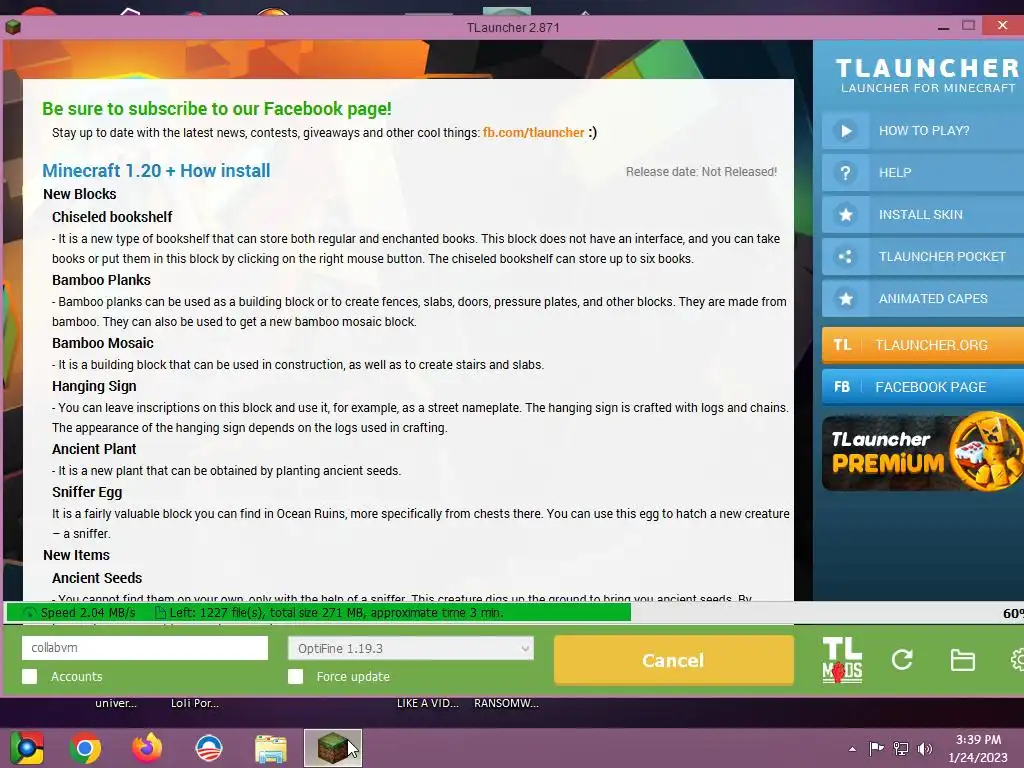
Task: Cancel the download
Action: click(673, 660)
